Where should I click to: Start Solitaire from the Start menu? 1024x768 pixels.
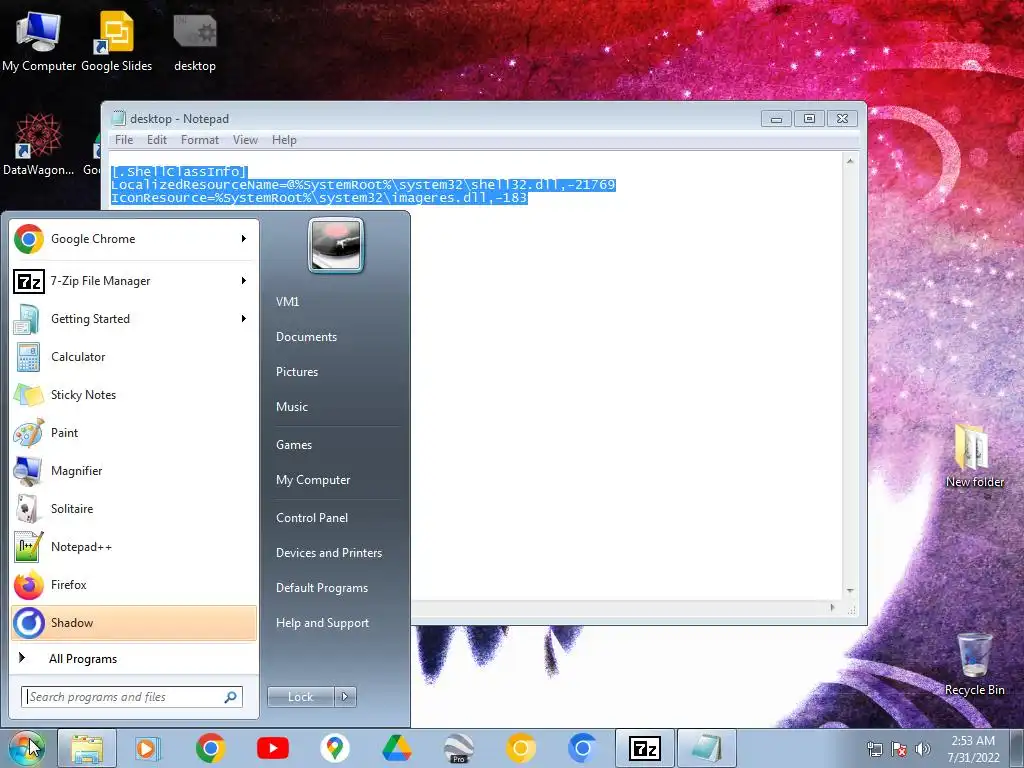[134, 509]
